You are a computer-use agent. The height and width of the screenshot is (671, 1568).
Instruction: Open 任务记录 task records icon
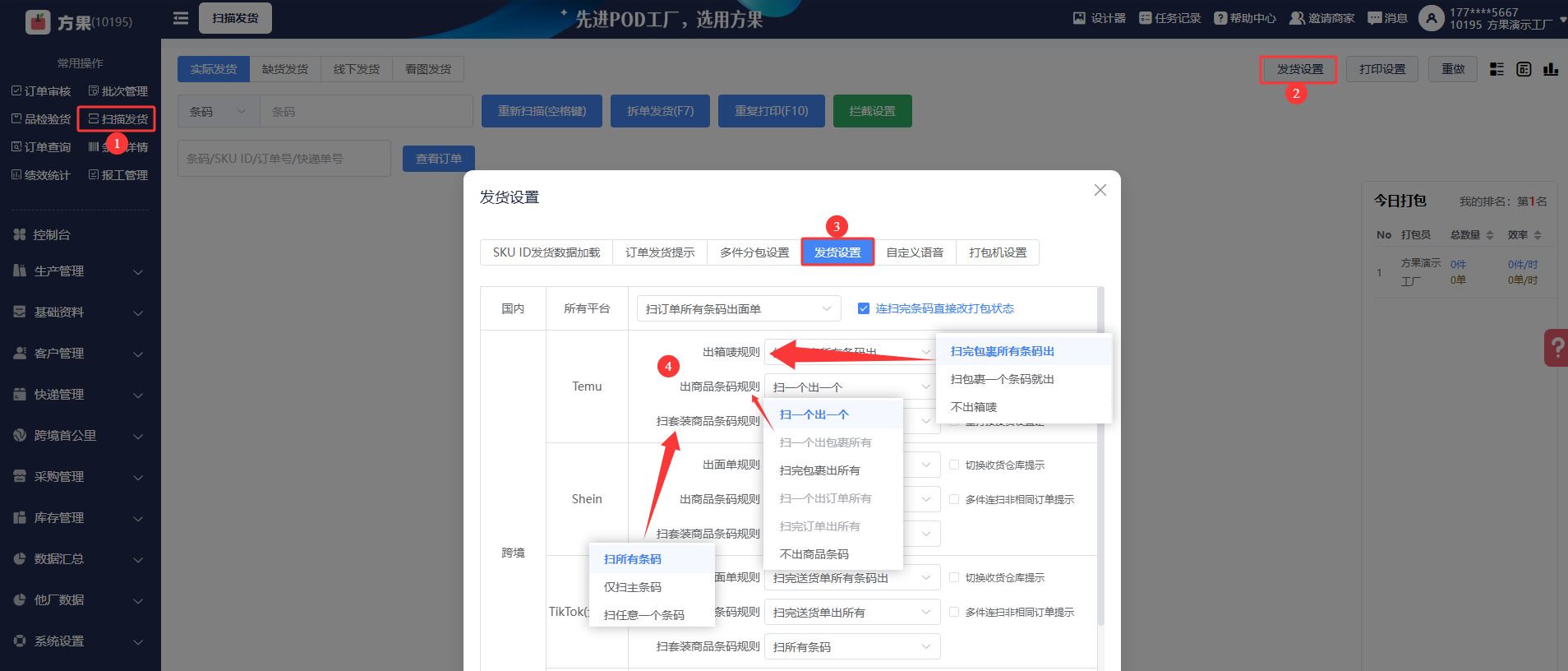(x=1145, y=18)
